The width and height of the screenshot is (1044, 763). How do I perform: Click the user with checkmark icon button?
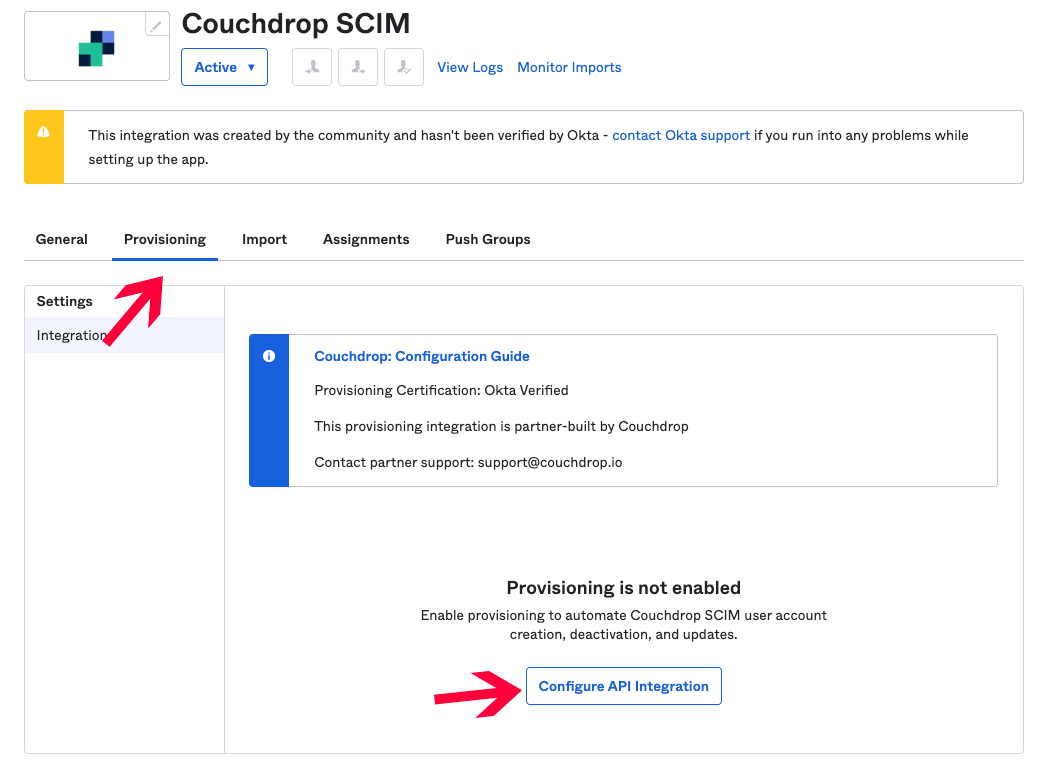click(x=403, y=67)
